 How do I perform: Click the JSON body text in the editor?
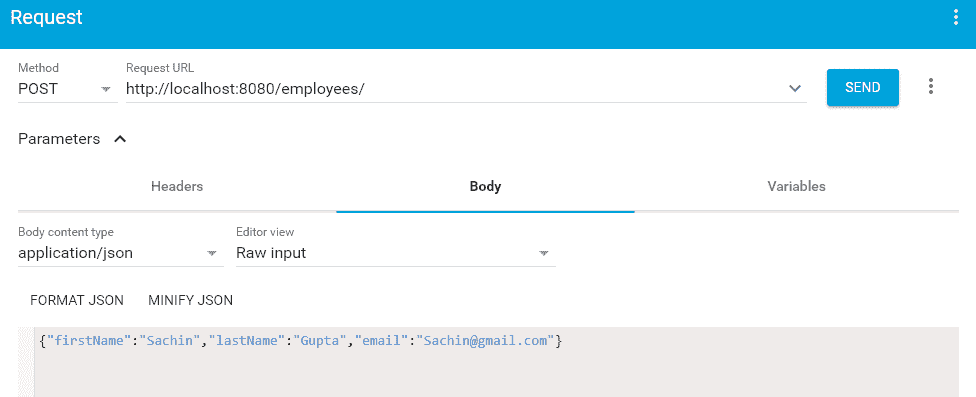click(x=301, y=341)
